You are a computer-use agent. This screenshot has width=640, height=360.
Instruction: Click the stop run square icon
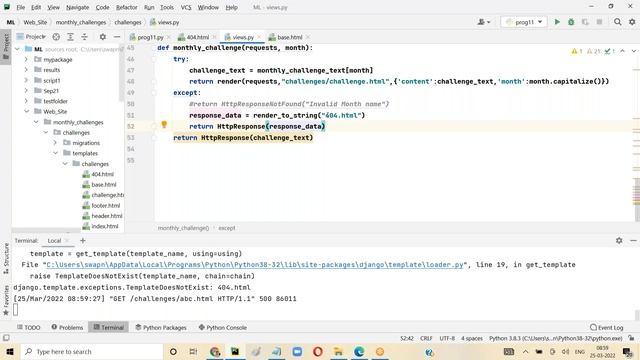click(599, 22)
